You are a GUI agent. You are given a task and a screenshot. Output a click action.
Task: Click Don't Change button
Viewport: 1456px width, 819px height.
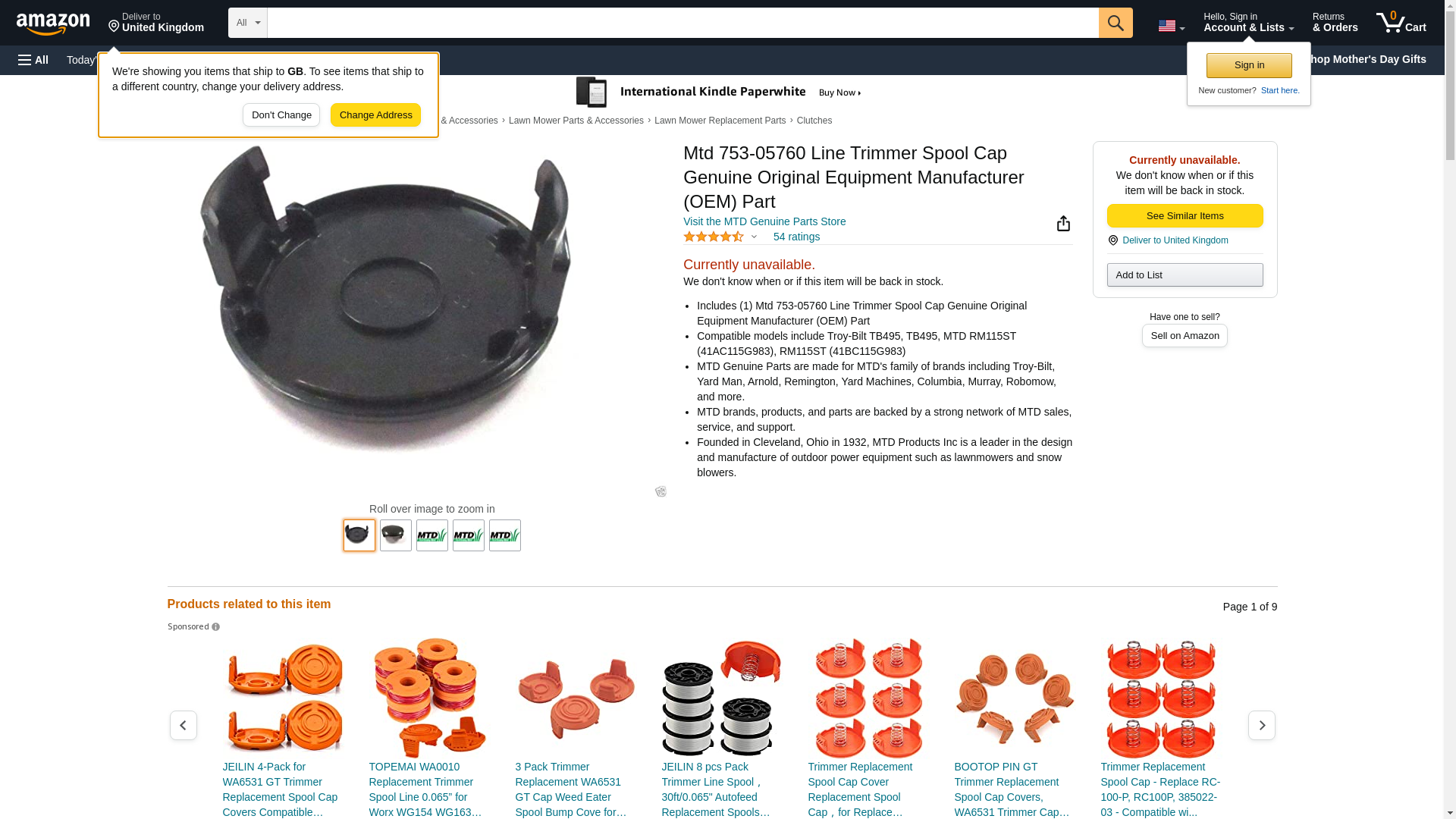pos(281,115)
